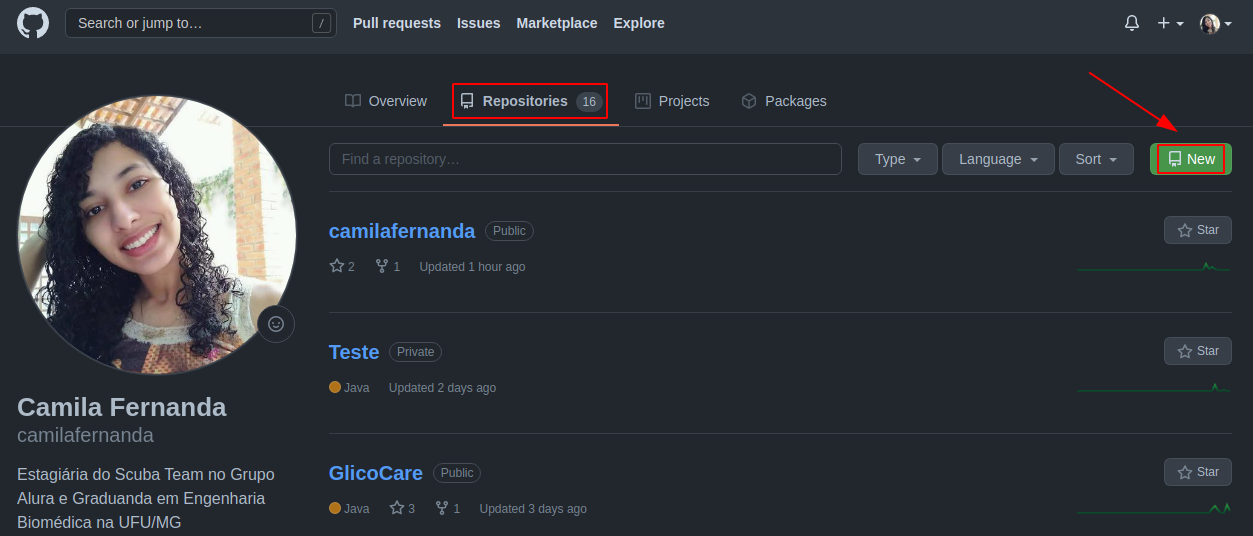Click the set status smiley icon
The width and height of the screenshot is (1253, 536).
point(276,324)
